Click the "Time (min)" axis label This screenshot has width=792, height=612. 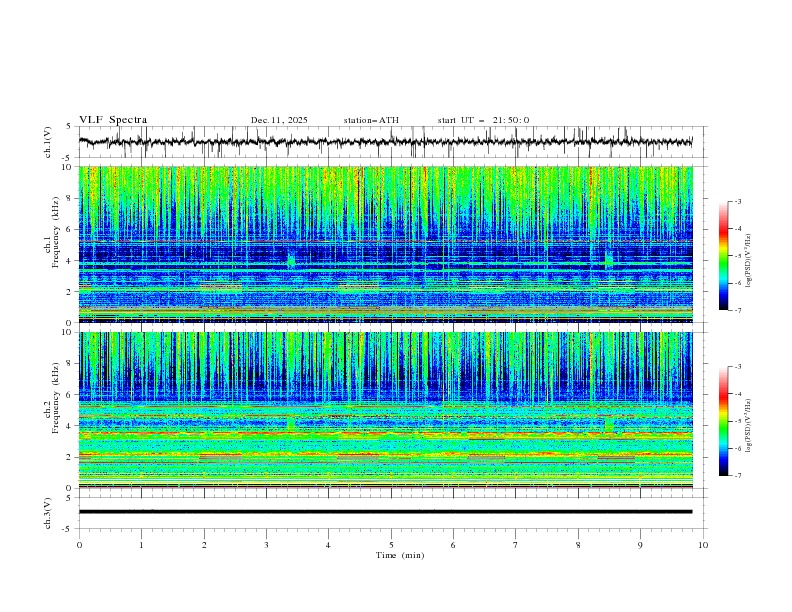(400, 555)
